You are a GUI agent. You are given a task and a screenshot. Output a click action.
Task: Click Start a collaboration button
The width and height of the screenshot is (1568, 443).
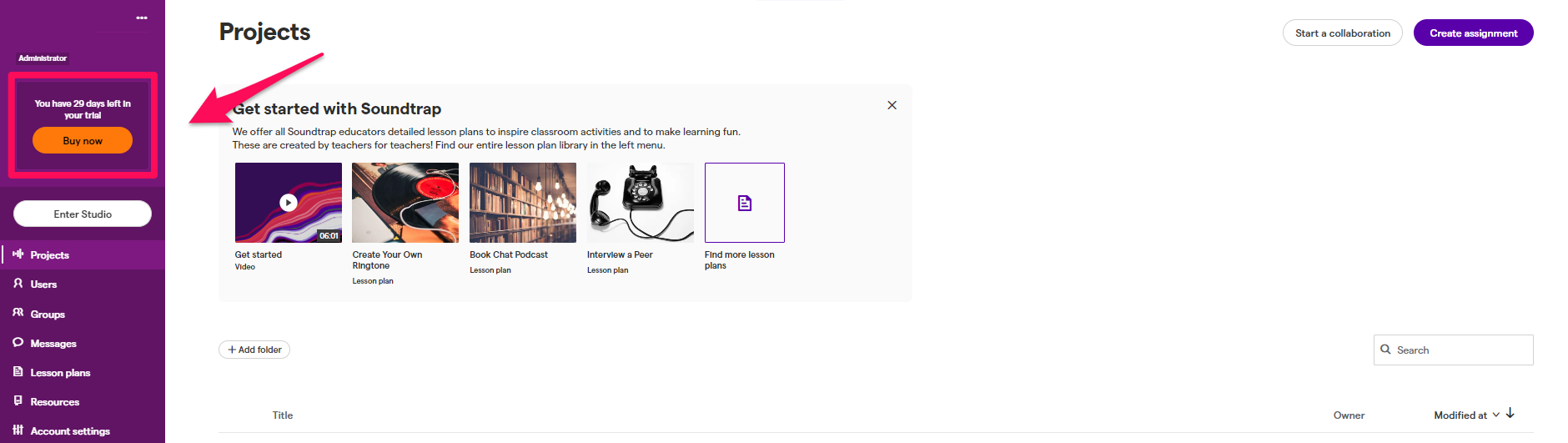coord(1343,33)
